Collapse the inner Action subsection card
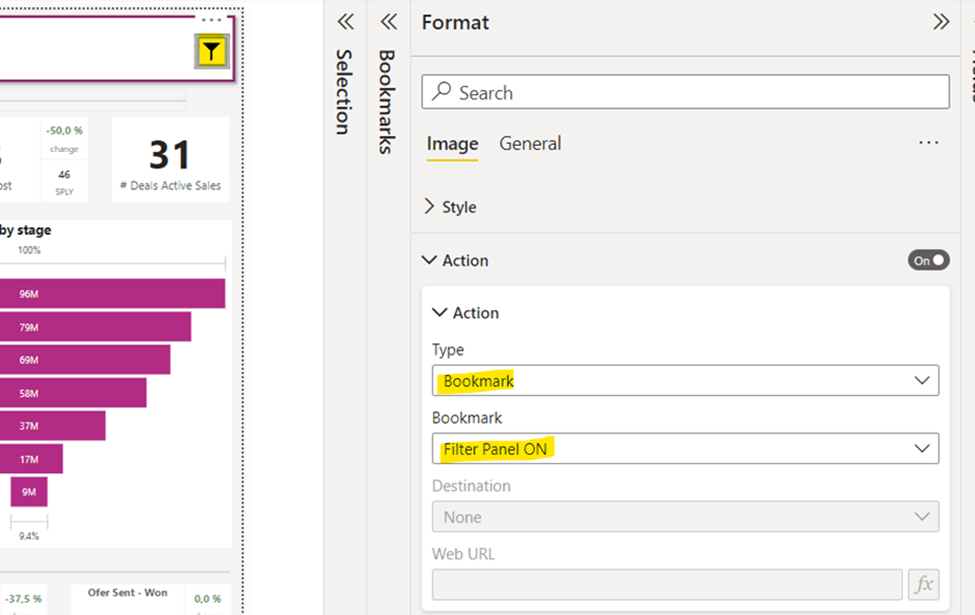 [x=465, y=313]
